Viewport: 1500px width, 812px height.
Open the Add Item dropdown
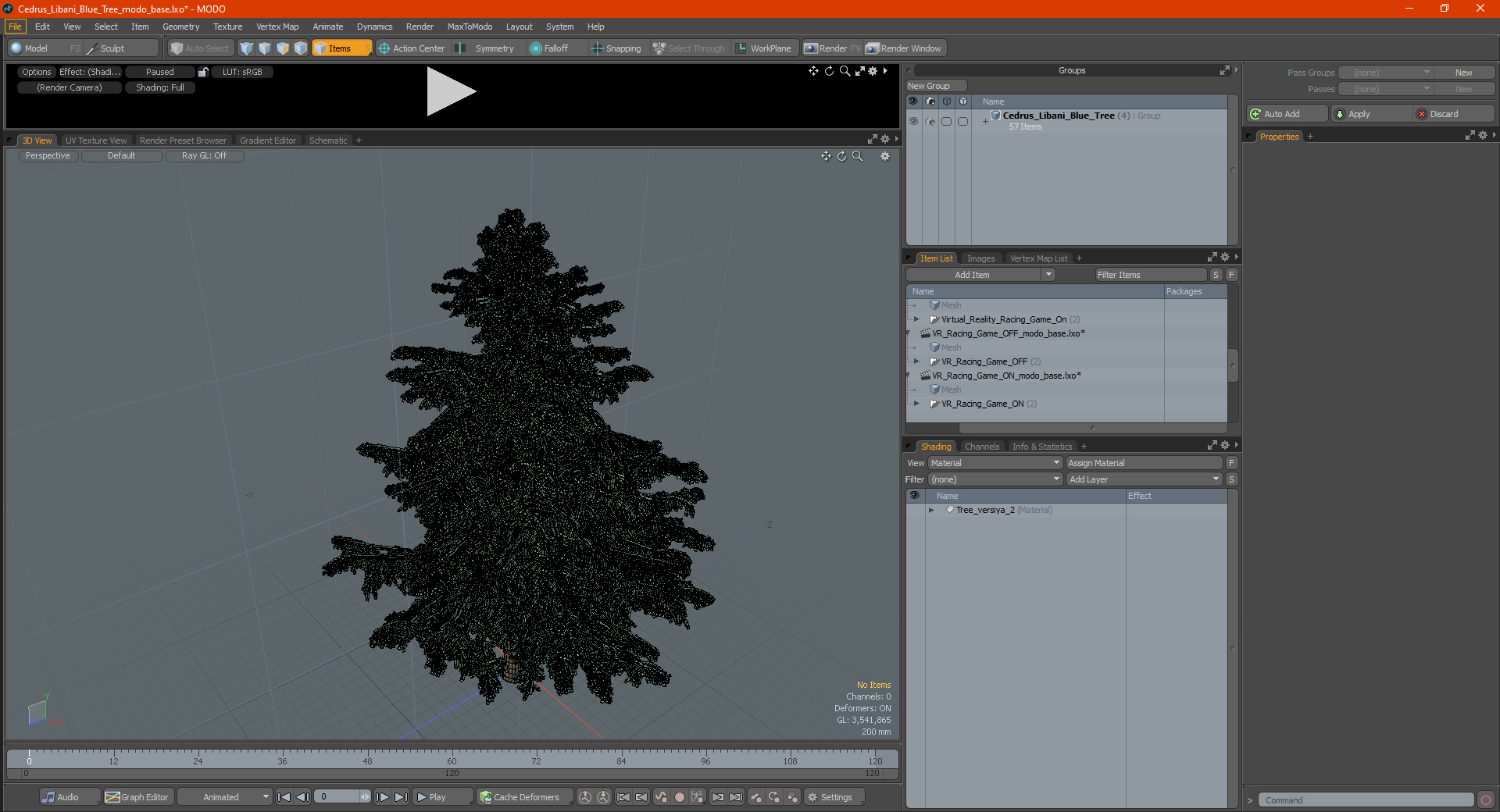[x=980, y=275]
